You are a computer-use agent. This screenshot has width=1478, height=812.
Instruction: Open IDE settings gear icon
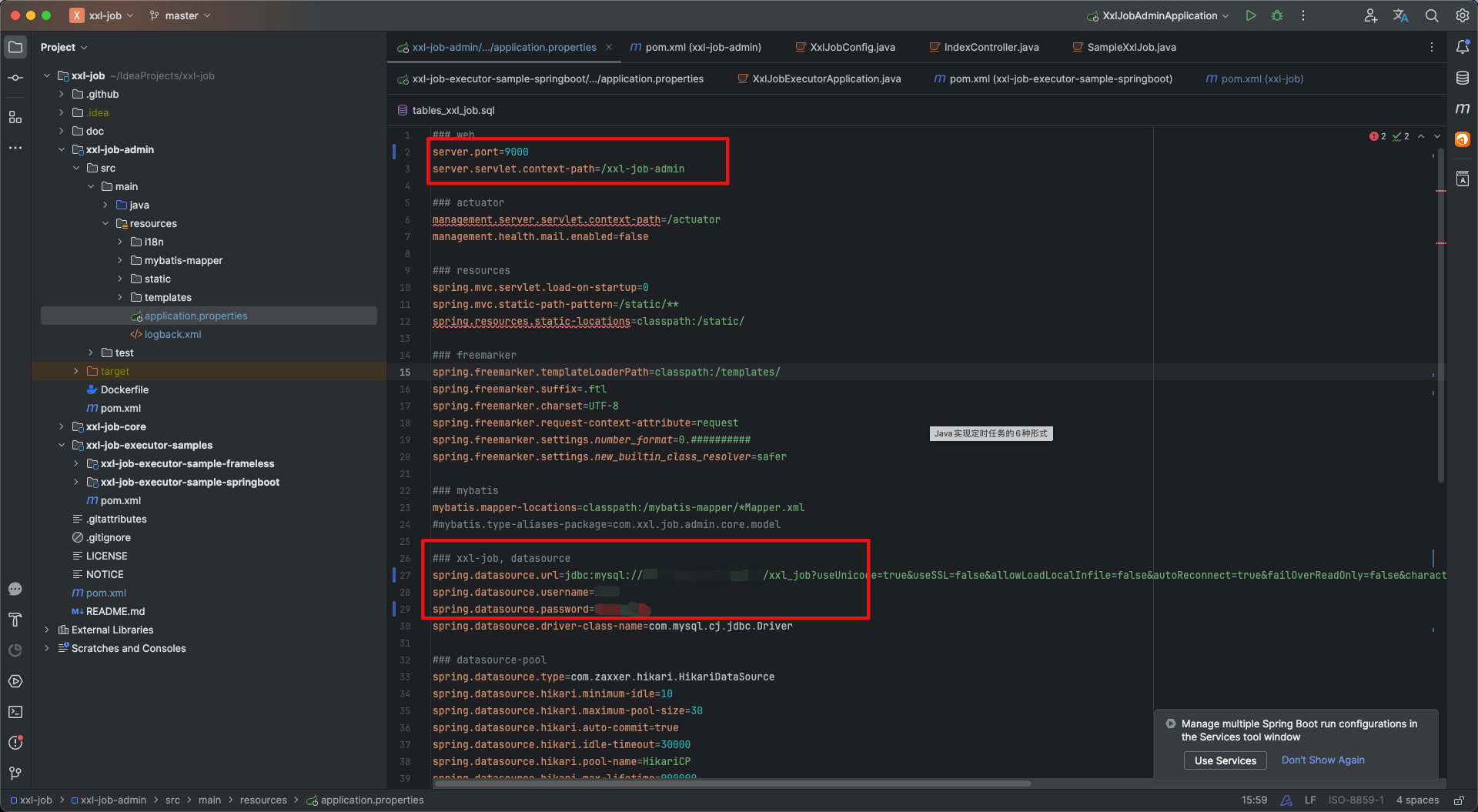(1463, 15)
